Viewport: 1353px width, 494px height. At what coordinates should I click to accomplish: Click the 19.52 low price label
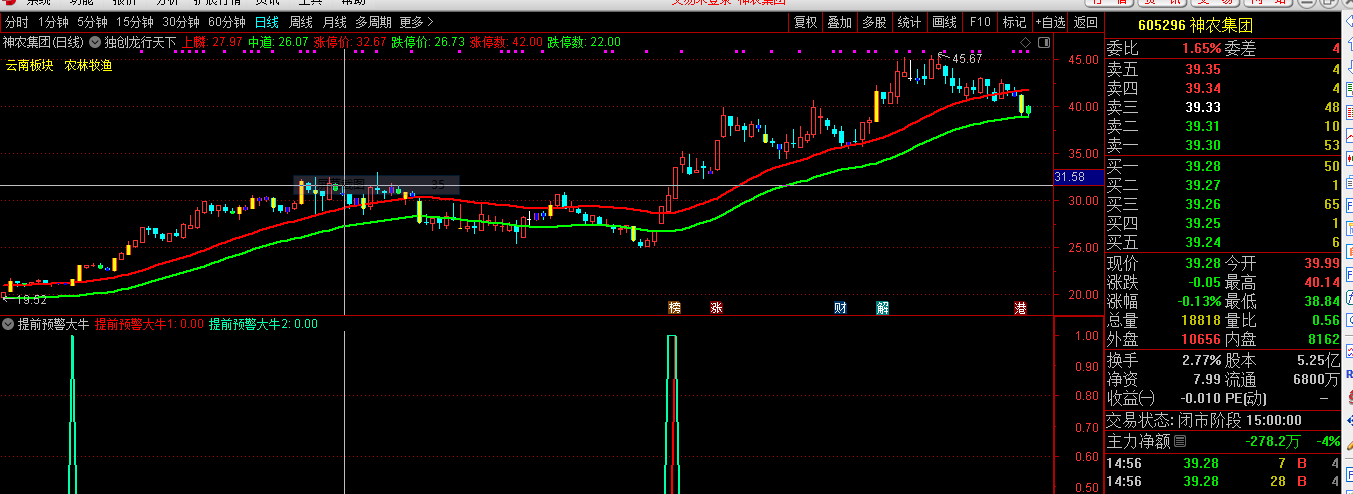tap(31, 299)
